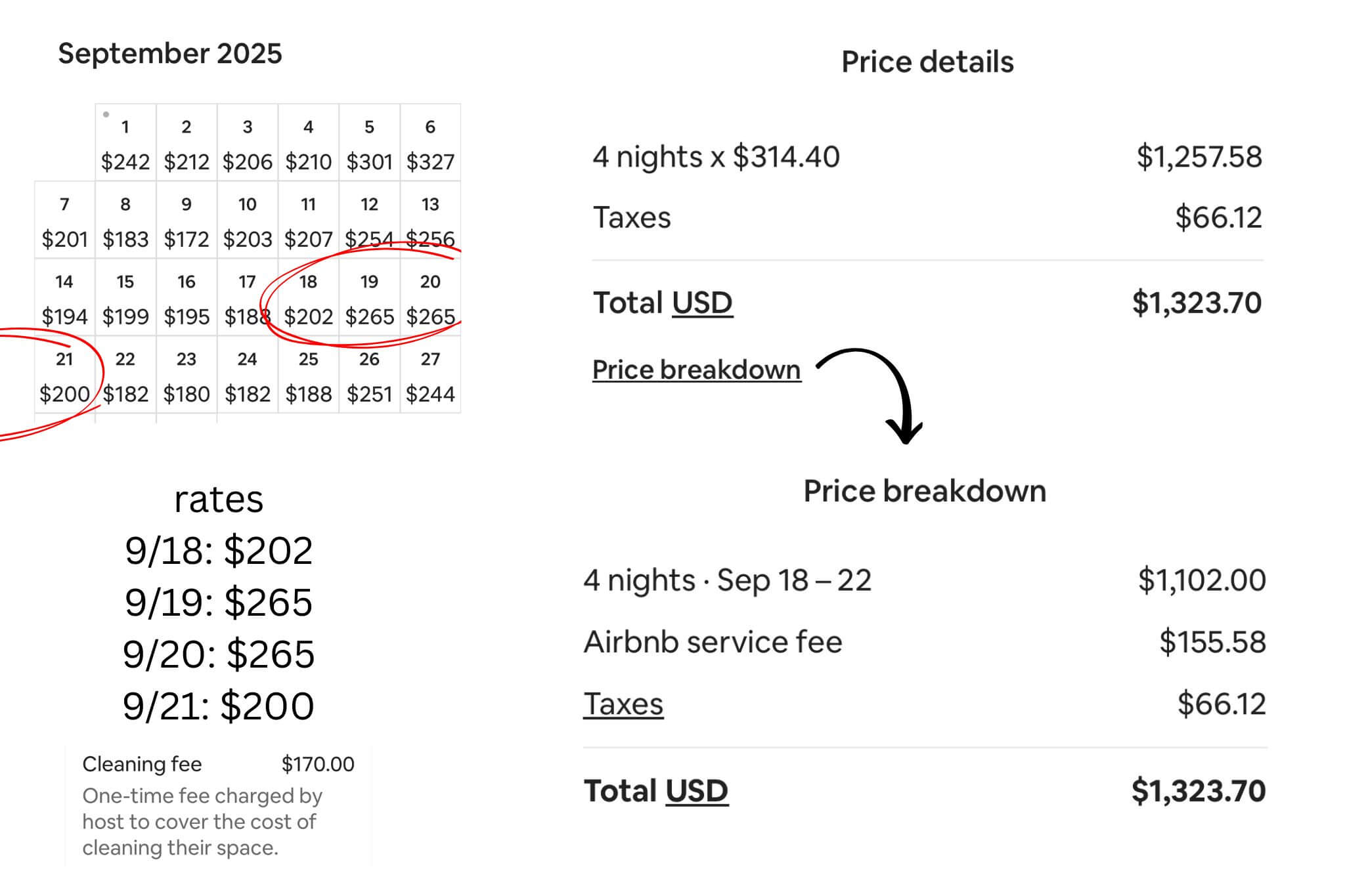Click the curved black arrow

pos(873,394)
